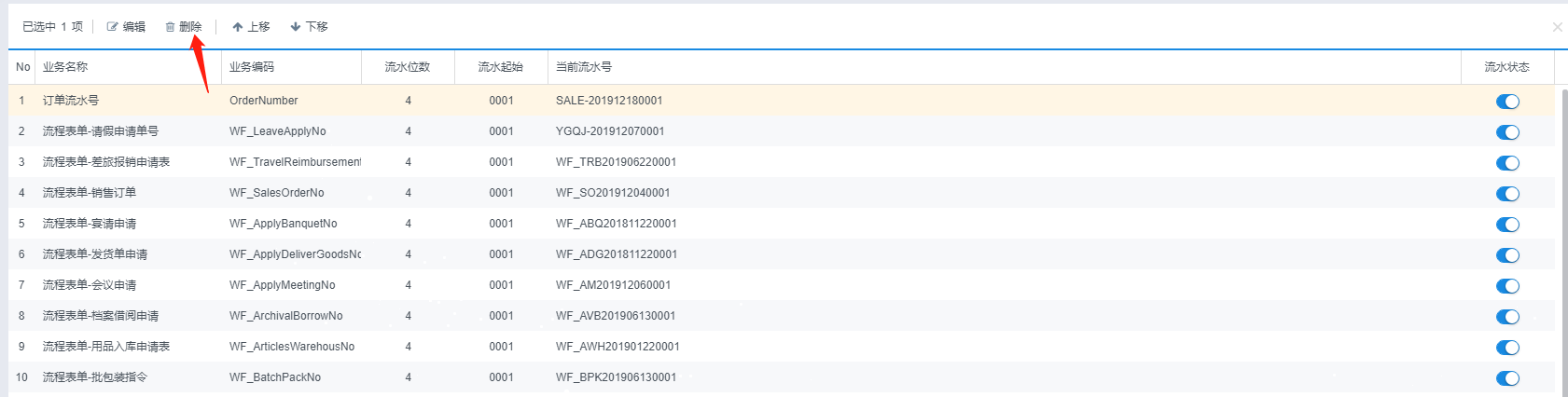Disable status switch for 请假申请单号 row
The image size is (1568, 397).
(1507, 132)
